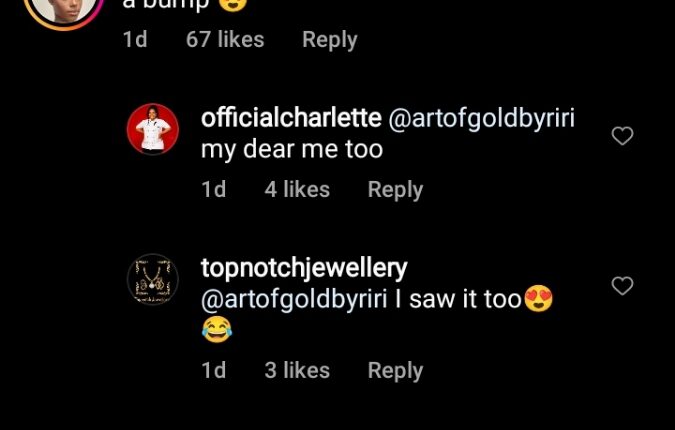View the 4 likes on officialcharlette's comment
Screen dimensions: 675x430
[297, 189]
